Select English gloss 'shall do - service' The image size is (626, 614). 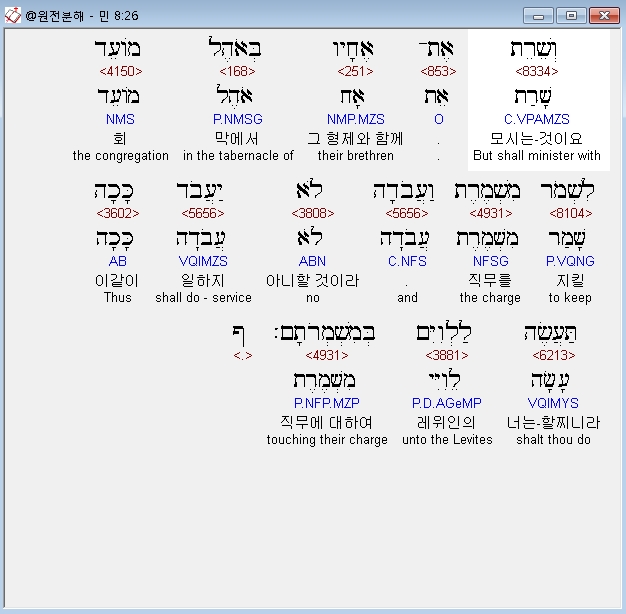pos(203,297)
